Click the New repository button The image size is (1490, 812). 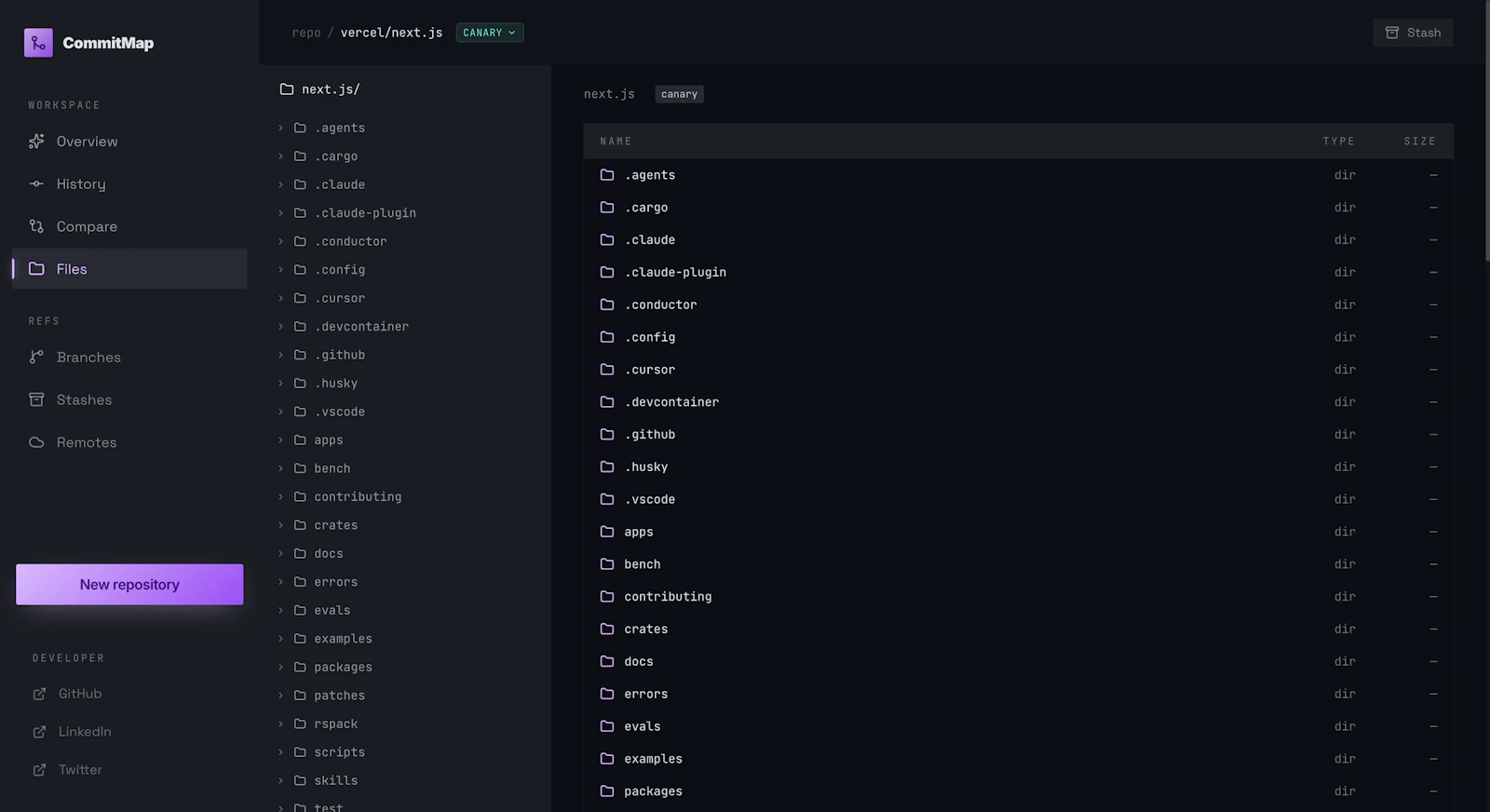click(129, 585)
